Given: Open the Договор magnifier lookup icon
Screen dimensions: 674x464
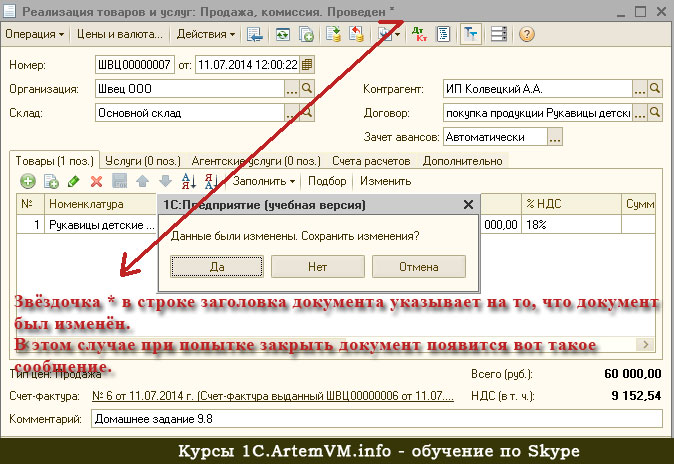Looking at the screenshot, I should click(x=655, y=113).
